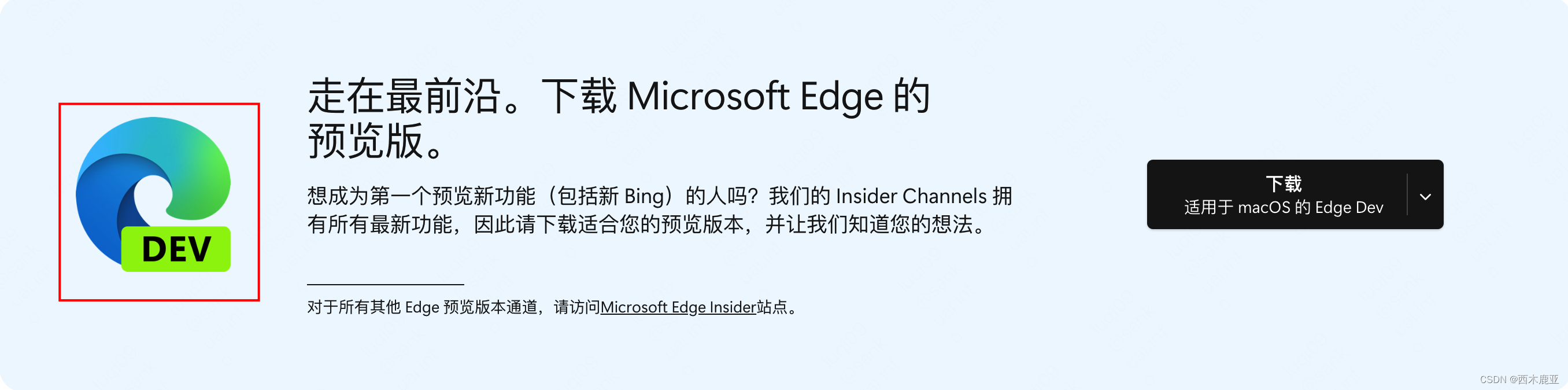
Task: Click the vertical separator in download button
Action: point(1407,194)
